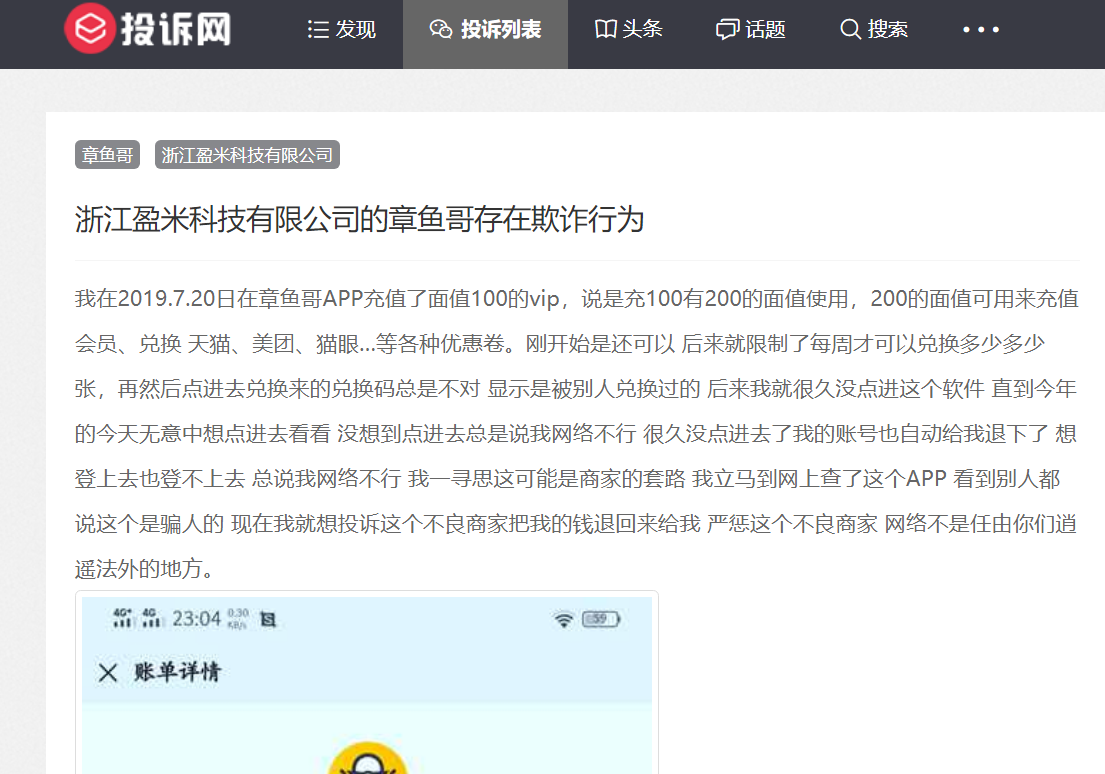Open the attached 账单详情 screenshot thumbnail
This screenshot has height=774, width=1105.
(367, 682)
